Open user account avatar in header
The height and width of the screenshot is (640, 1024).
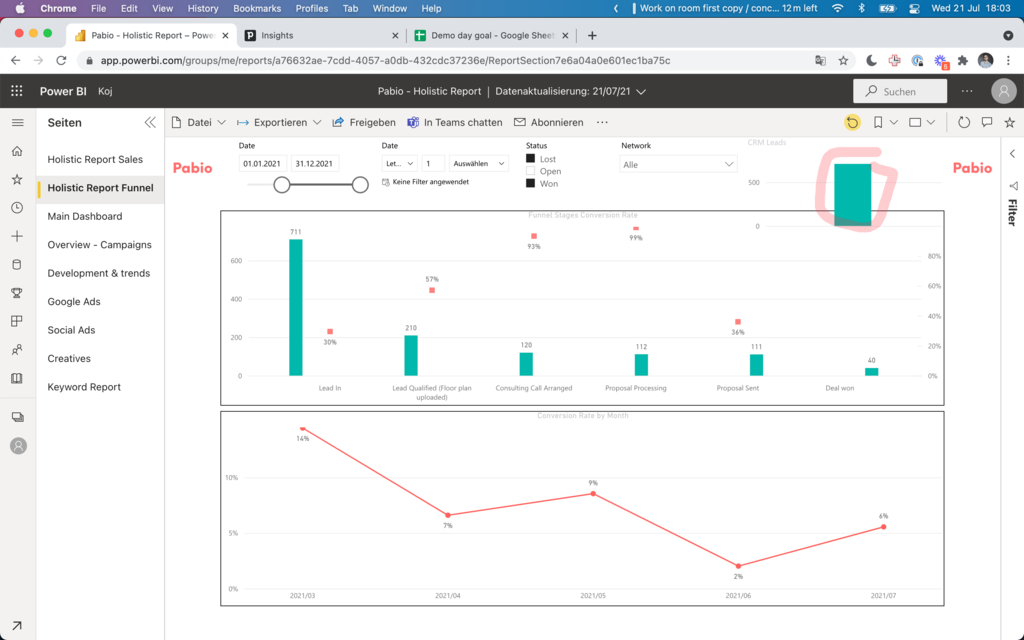[x=1004, y=91]
